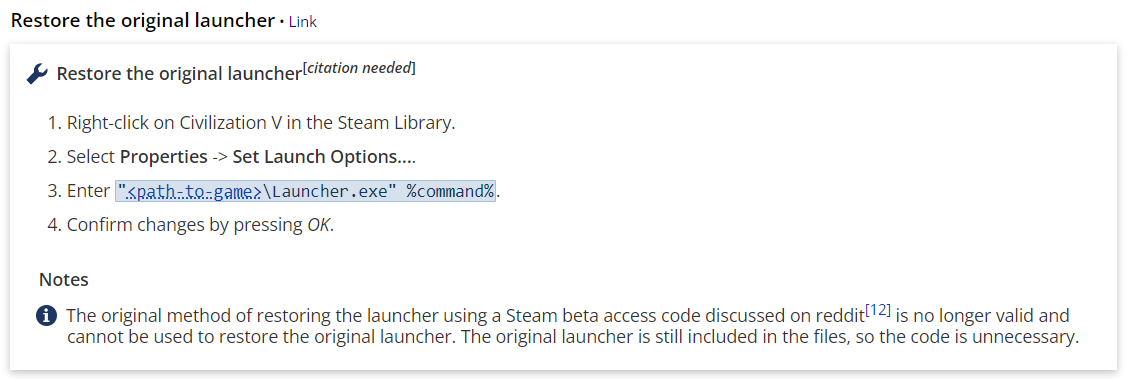Viewport: 1132px width, 379px height.
Task: Click the bold "Properties" word in step 2
Action: click(164, 157)
